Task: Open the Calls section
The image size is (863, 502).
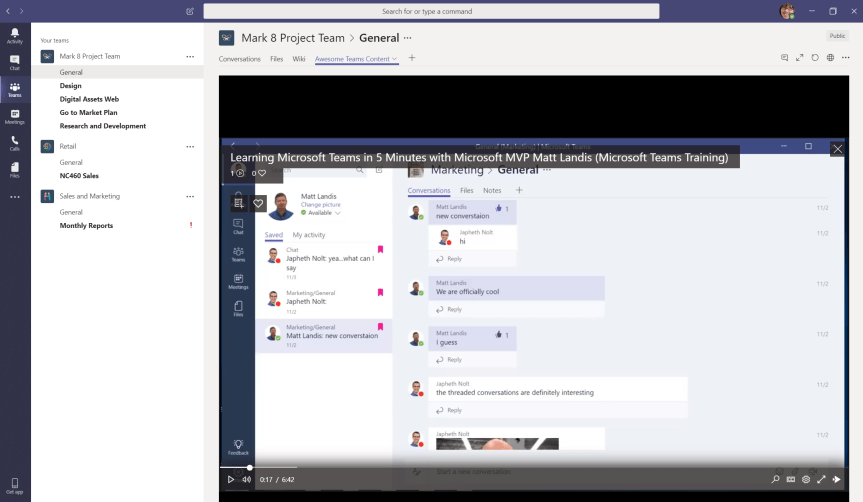Action: (14, 143)
